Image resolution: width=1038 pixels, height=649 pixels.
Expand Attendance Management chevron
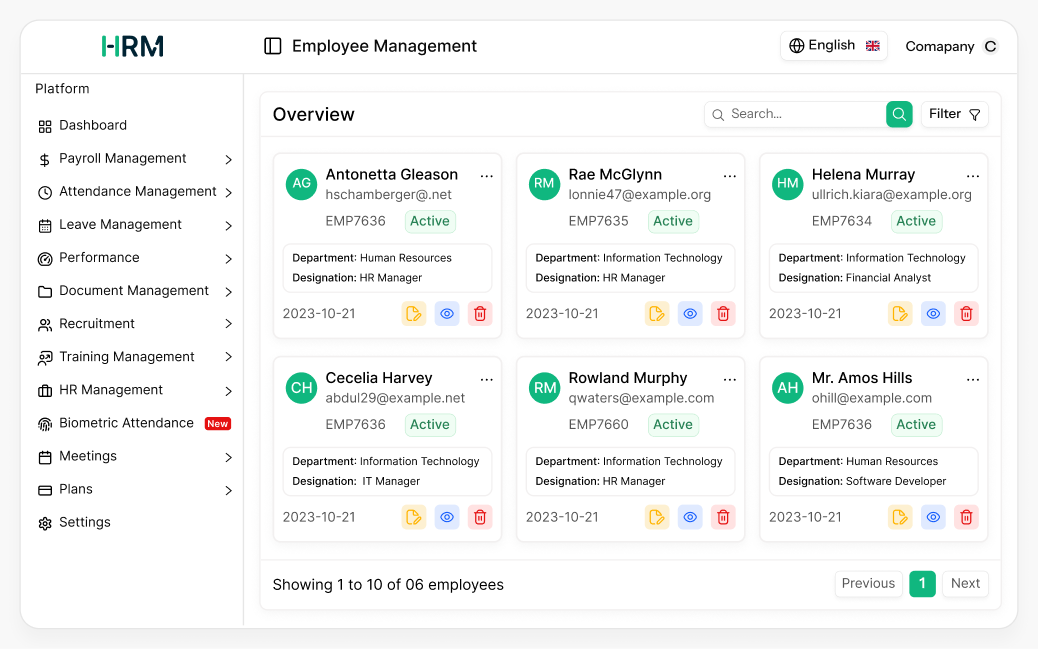point(228,192)
